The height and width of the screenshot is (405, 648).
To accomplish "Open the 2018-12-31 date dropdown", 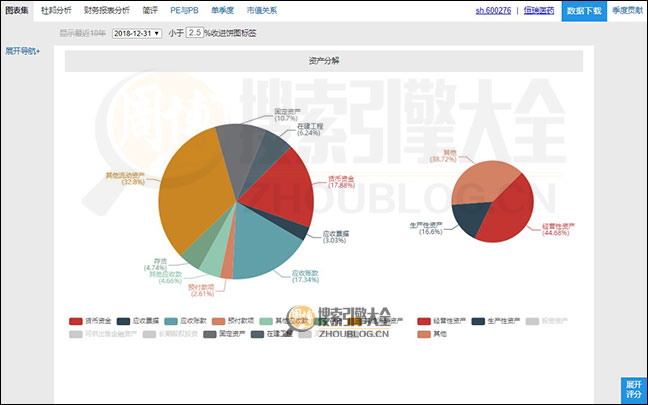I will [x=137, y=33].
